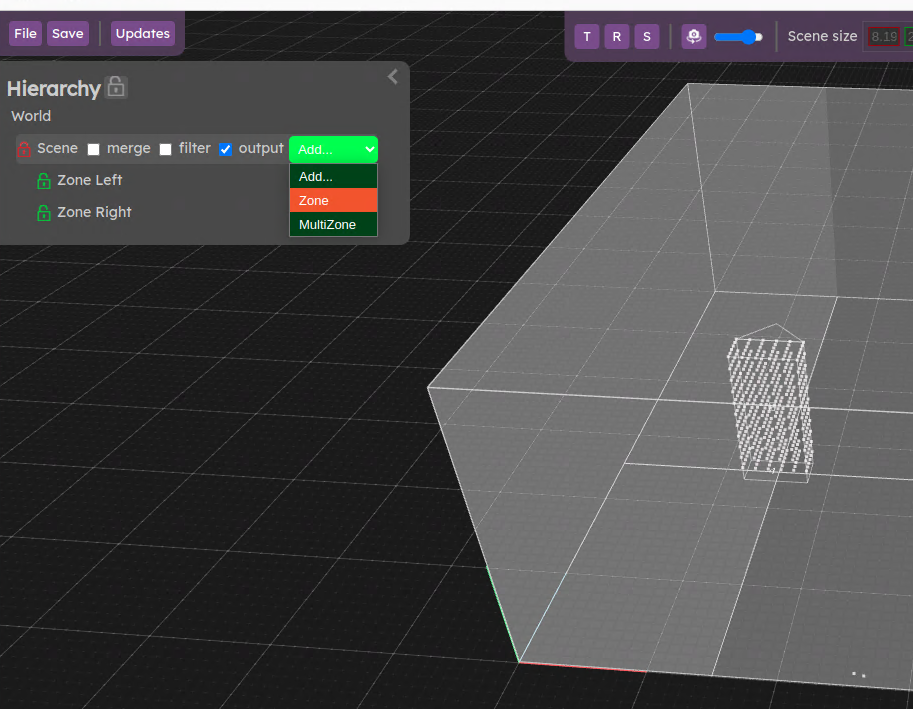The image size is (913, 709).
Task: Click the green lock next to Zone Right
Action: 44,213
